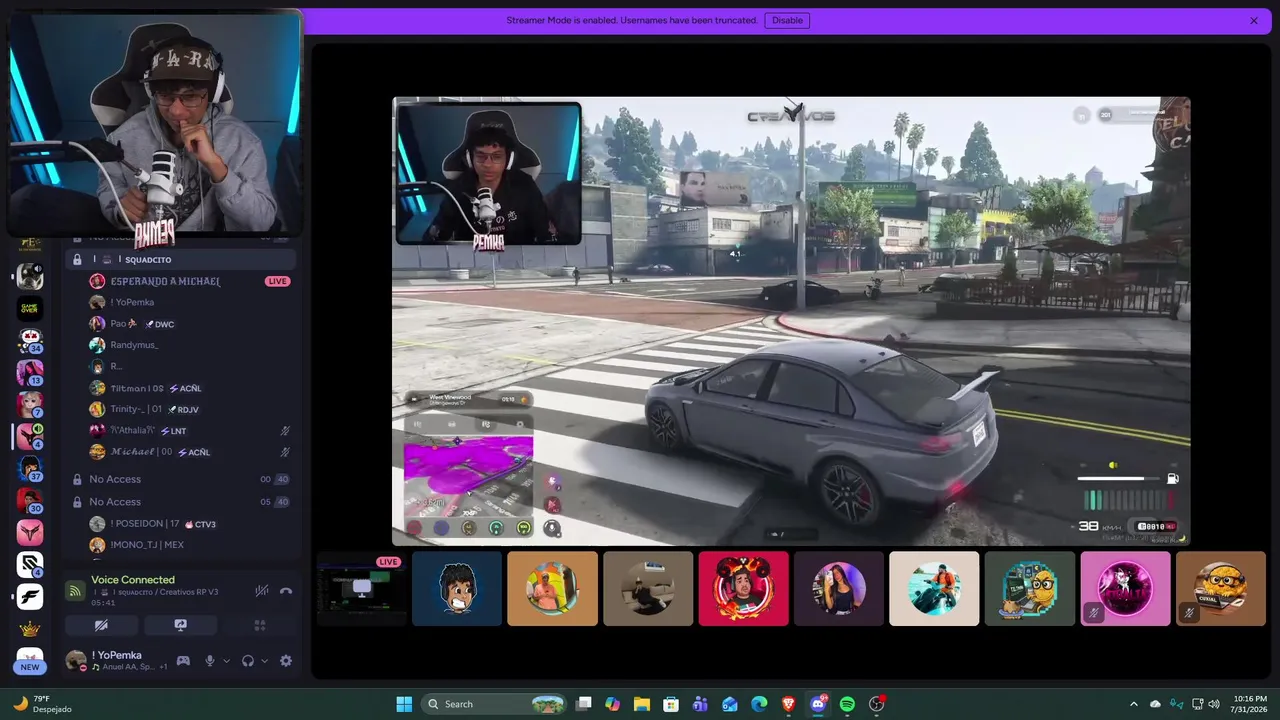The image size is (1280, 720).
Task: Disconnect from the voice channel
Action: [286, 591]
